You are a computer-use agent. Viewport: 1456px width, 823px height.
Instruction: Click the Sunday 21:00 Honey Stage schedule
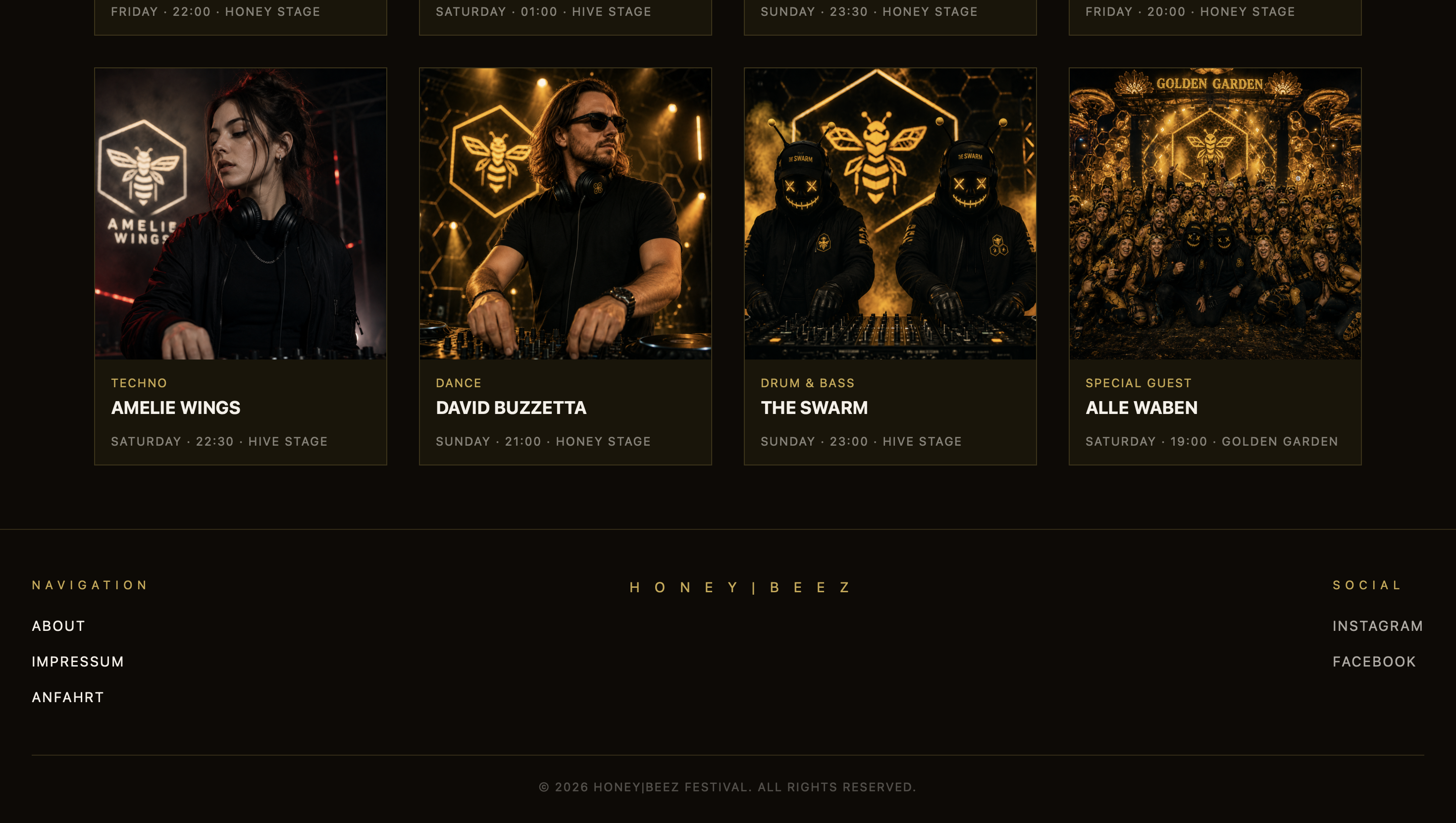click(543, 441)
